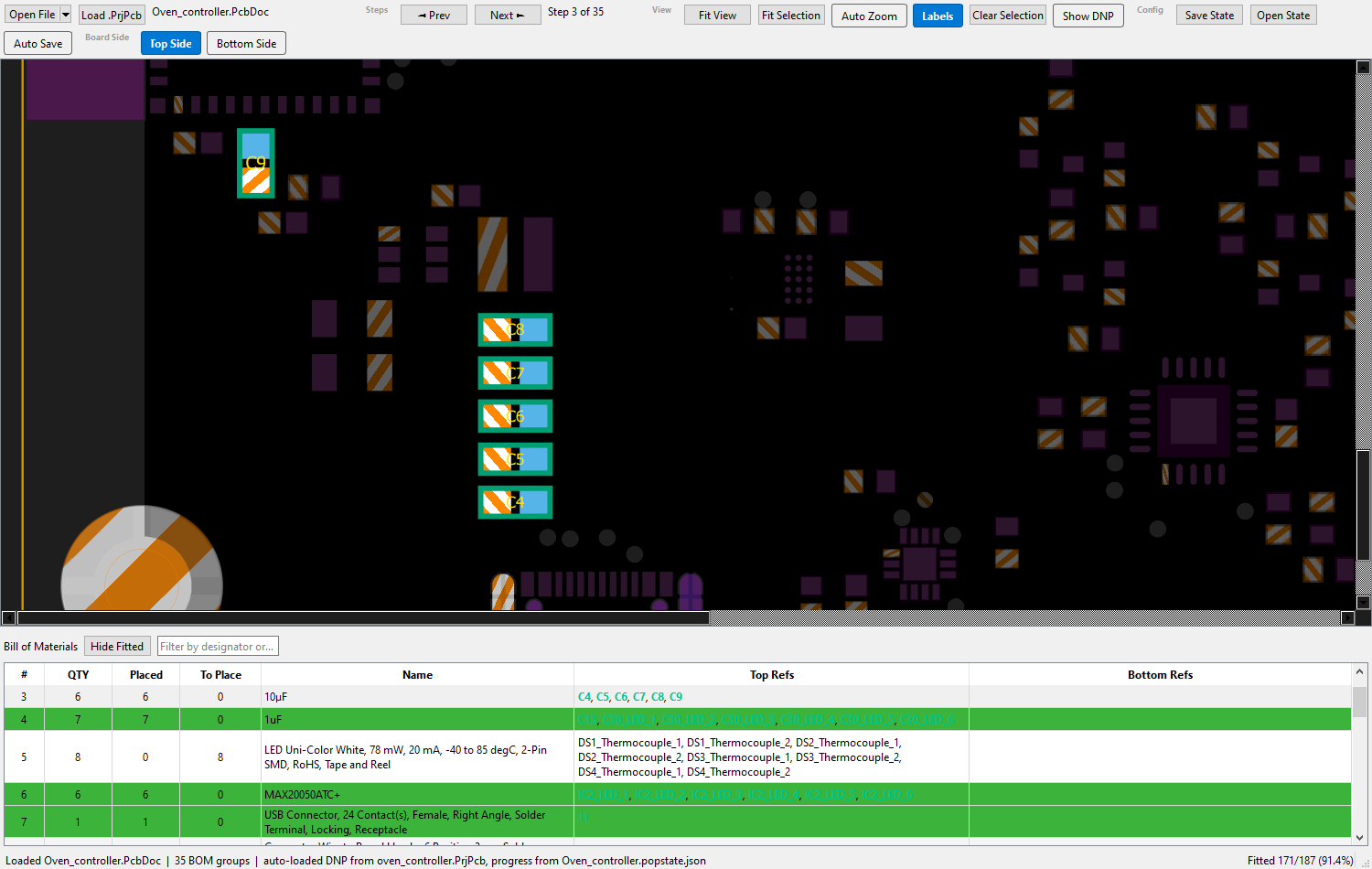Image resolution: width=1372 pixels, height=869 pixels.
Task: Click Load .PrjPcb button
Action: click(x=112, y=15)
